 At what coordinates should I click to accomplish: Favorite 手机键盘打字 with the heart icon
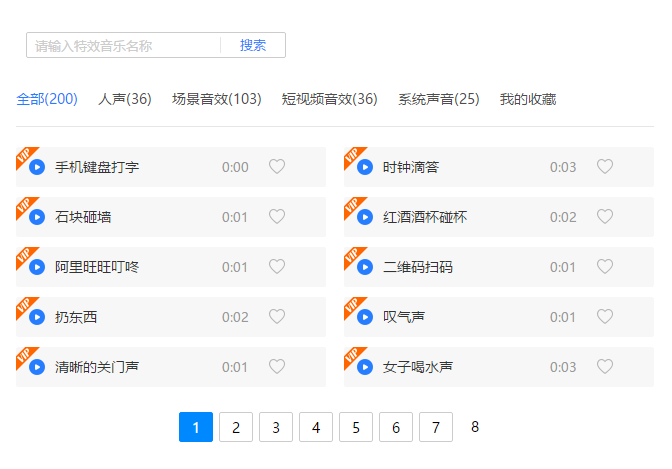(277, 166)
